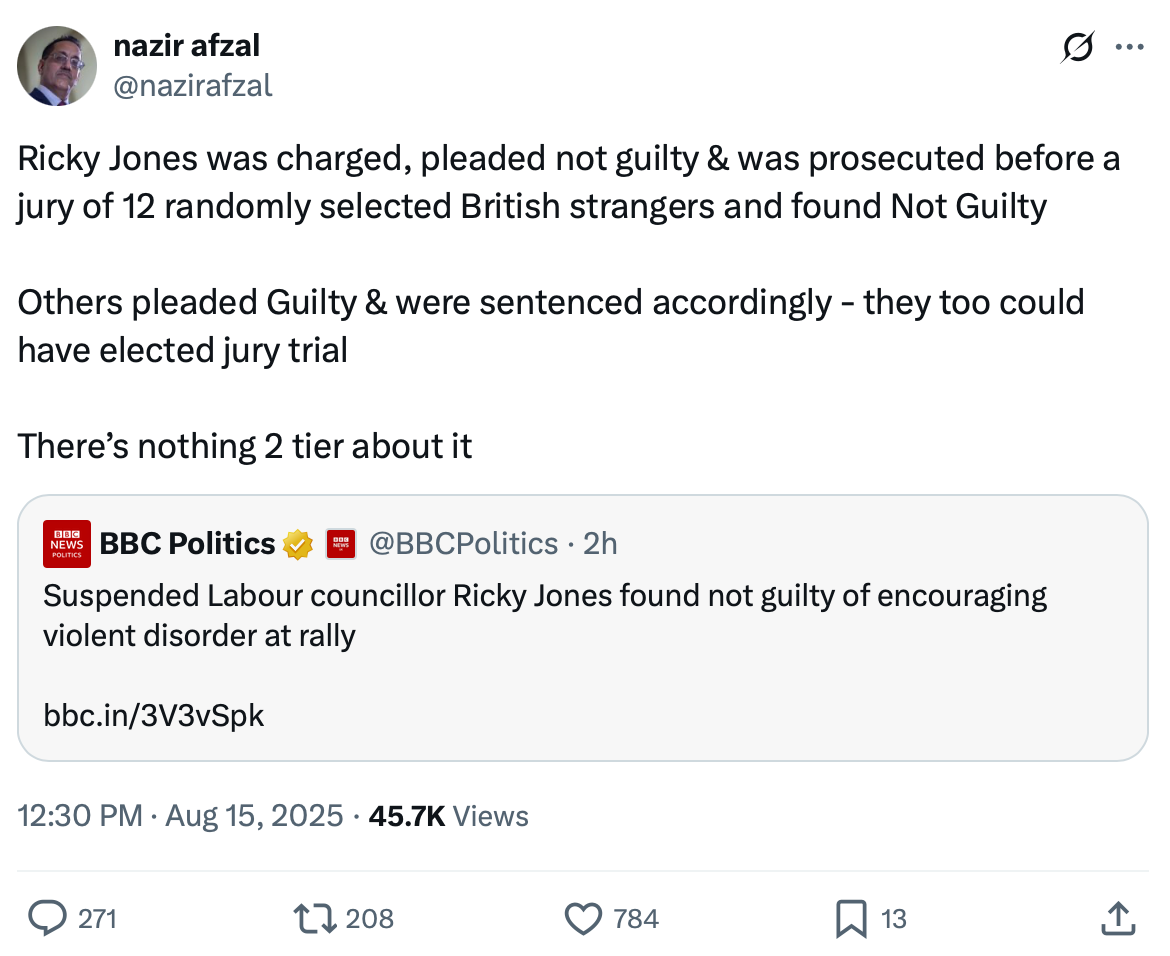Click the reply speech bubble icon

(x=47, y=917)
